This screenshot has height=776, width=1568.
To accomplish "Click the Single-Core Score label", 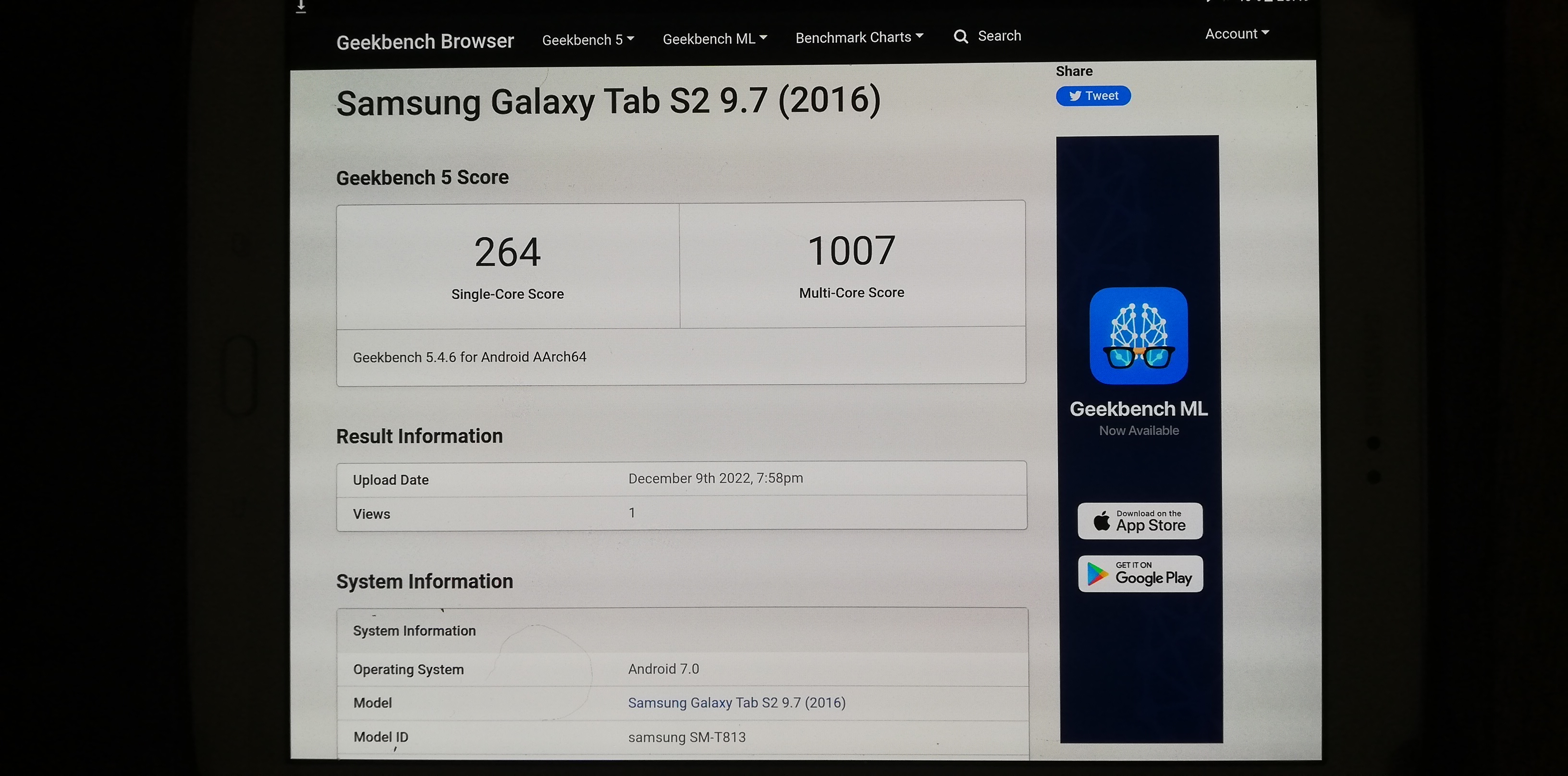I will coord(508,294).
